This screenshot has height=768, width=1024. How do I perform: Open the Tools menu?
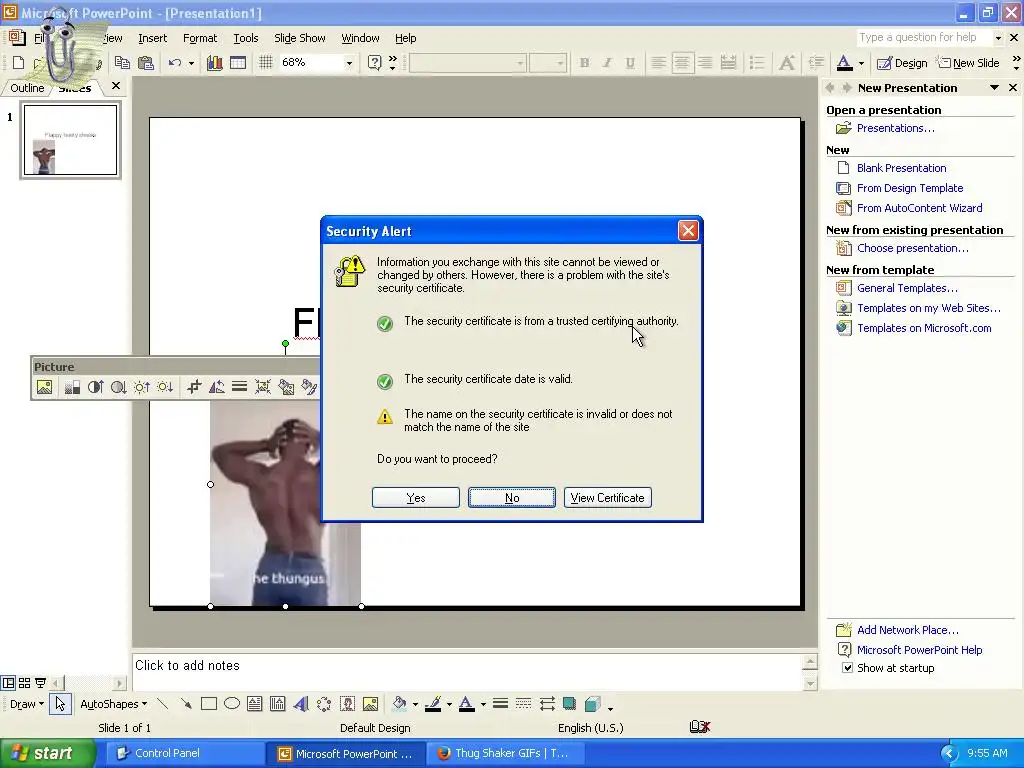tap(246, 38)
